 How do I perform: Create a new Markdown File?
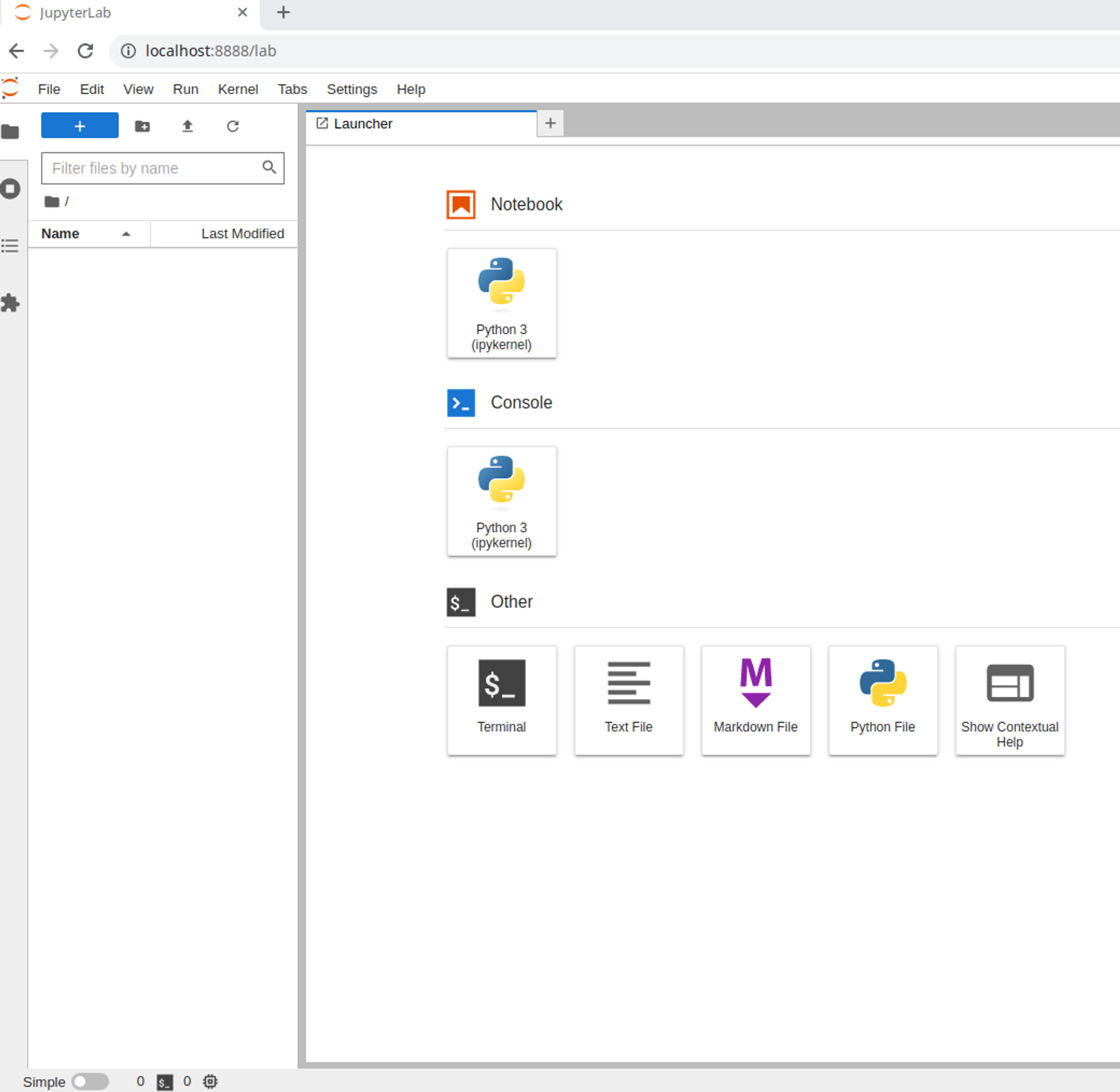[x=755, y=699]
